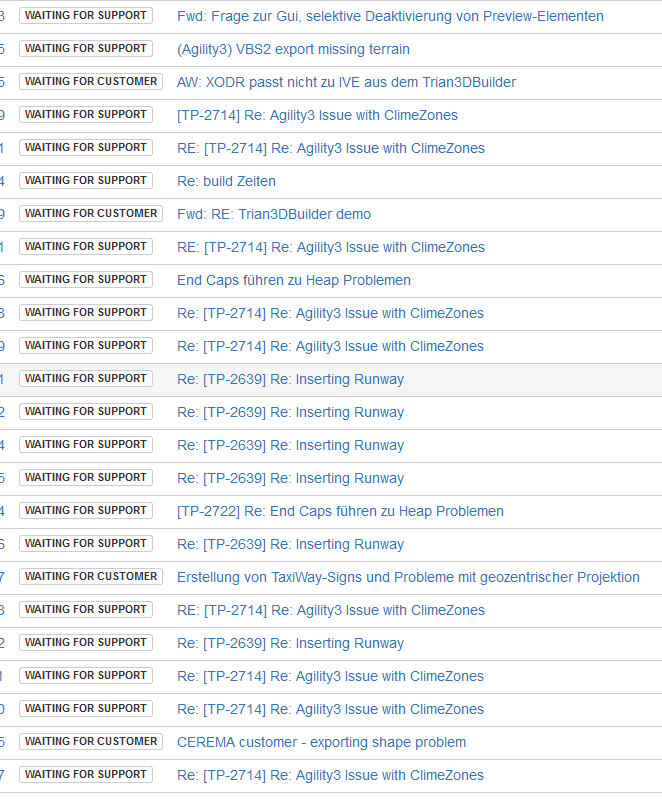The width and height of the screenshot is (662, 806).
Task: Click the issue title starting with '[TP-2714] Re: Agility3'
Action: (317, 115)
